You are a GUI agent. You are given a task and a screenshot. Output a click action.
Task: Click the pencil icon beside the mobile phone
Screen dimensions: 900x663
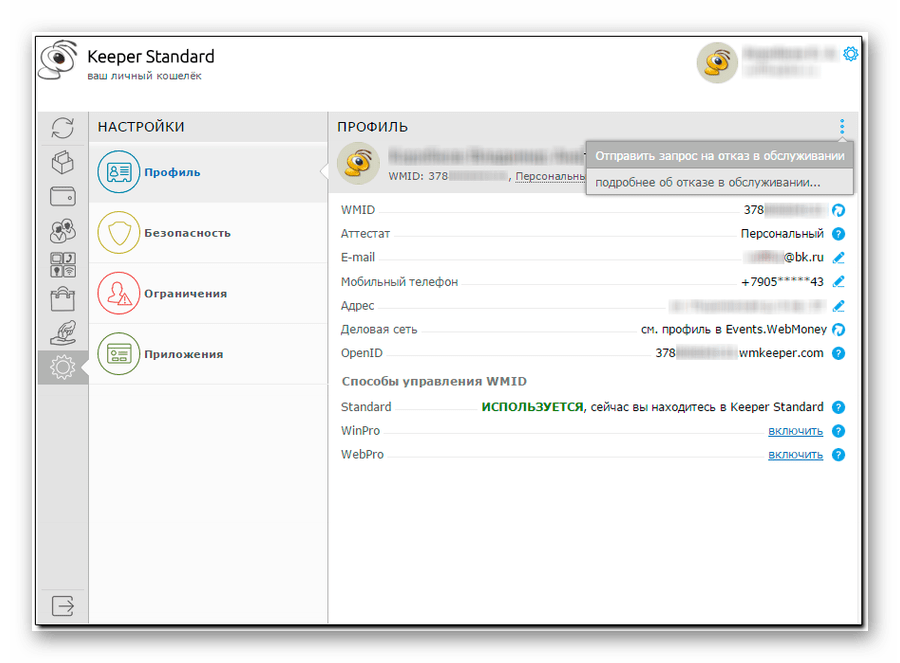coord(838,282)
